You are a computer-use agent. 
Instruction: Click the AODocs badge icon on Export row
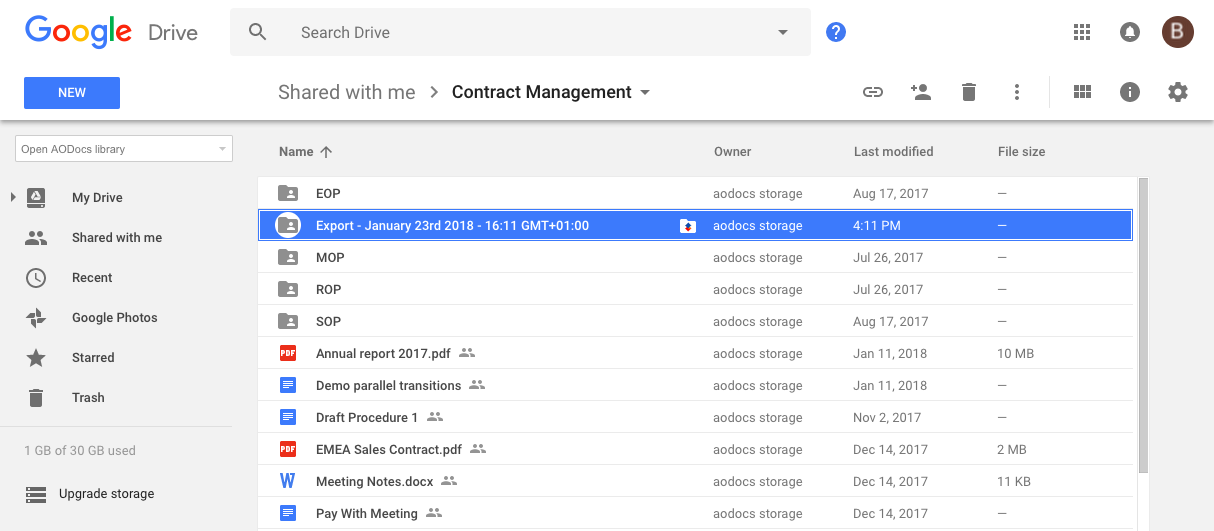[x=687, y=226]
